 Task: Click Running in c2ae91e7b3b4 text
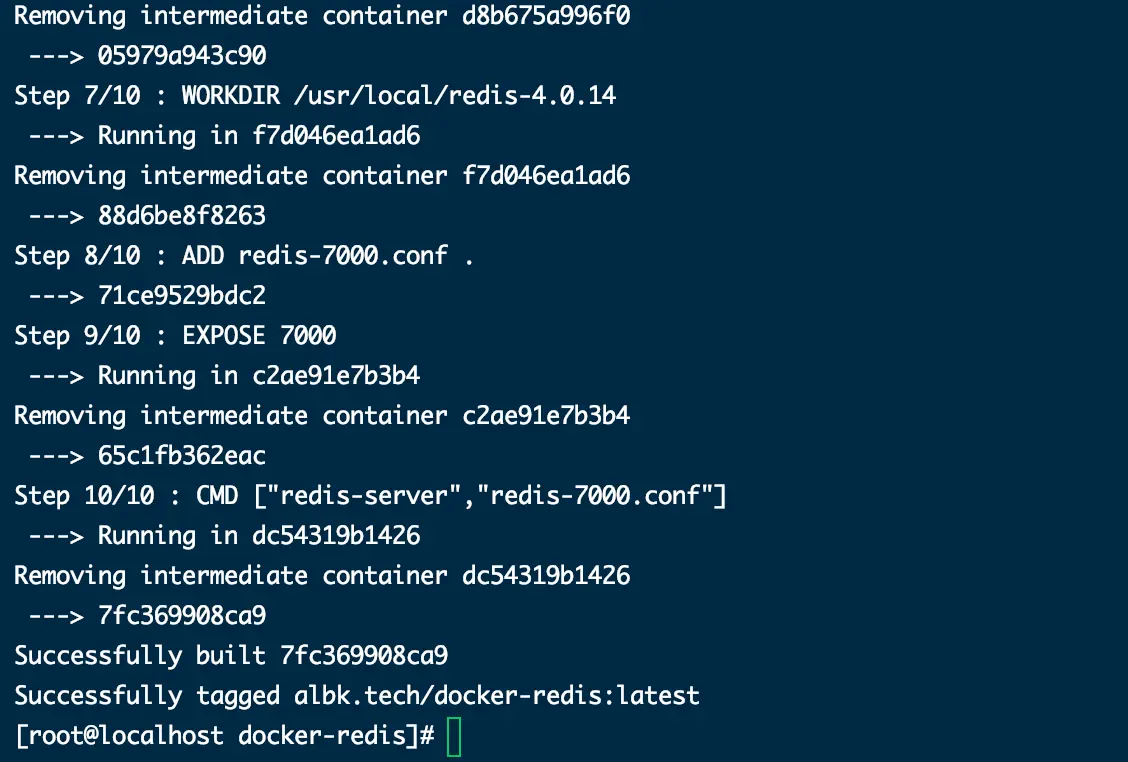coord(259,376)
